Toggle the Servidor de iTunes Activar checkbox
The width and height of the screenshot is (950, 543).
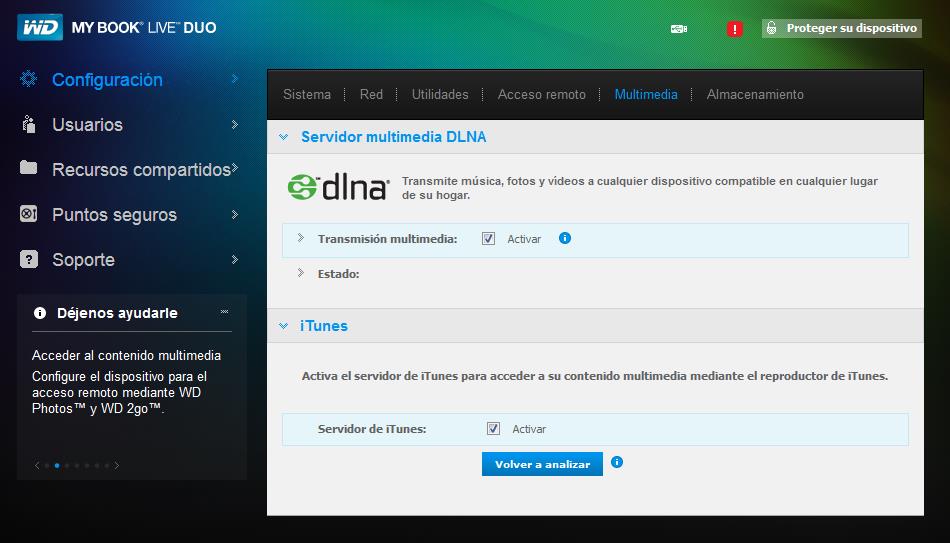[x=493, y=429]
